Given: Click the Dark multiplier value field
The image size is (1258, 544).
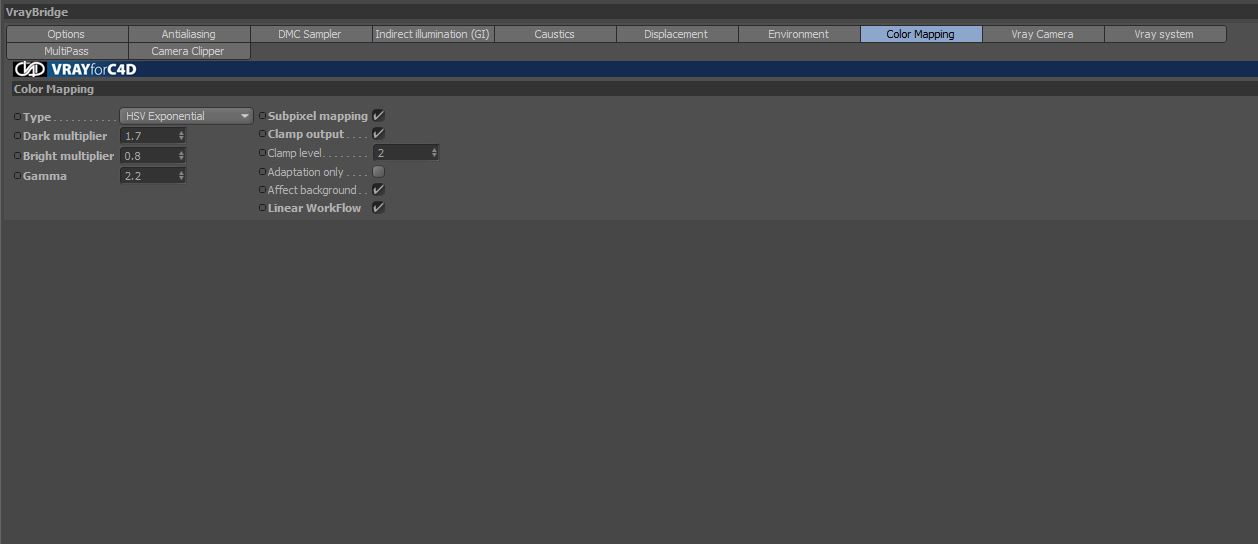Looking at the screenshot, I should [x=153, y=136].
